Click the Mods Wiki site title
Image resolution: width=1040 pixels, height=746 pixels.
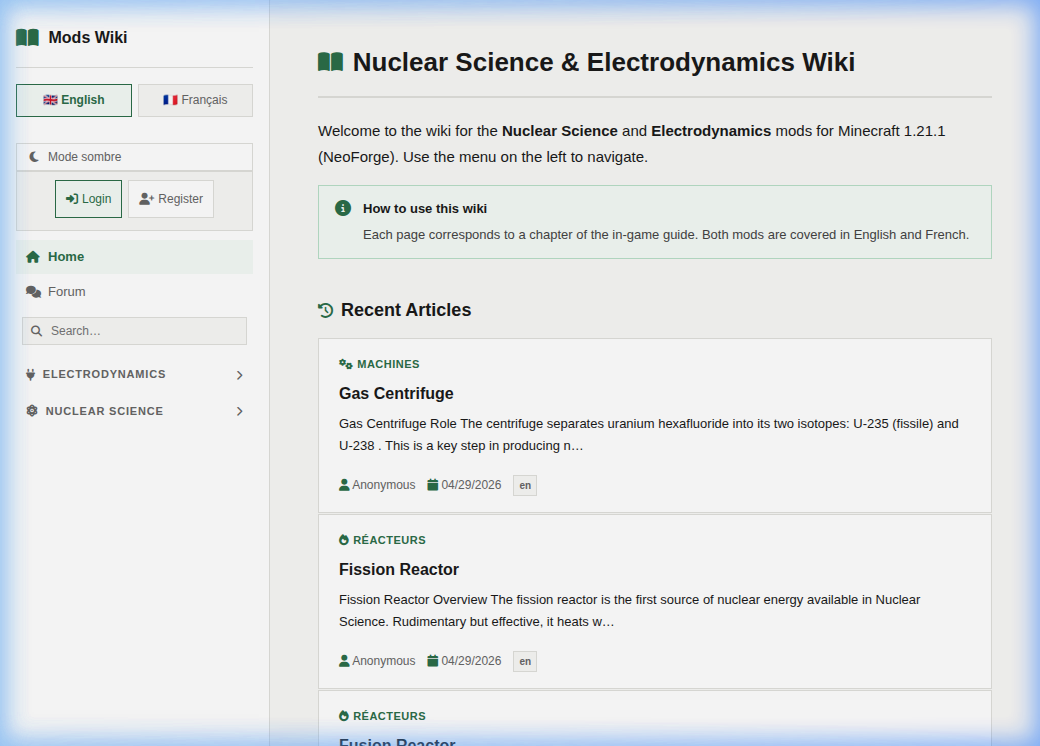click(88, 38)
